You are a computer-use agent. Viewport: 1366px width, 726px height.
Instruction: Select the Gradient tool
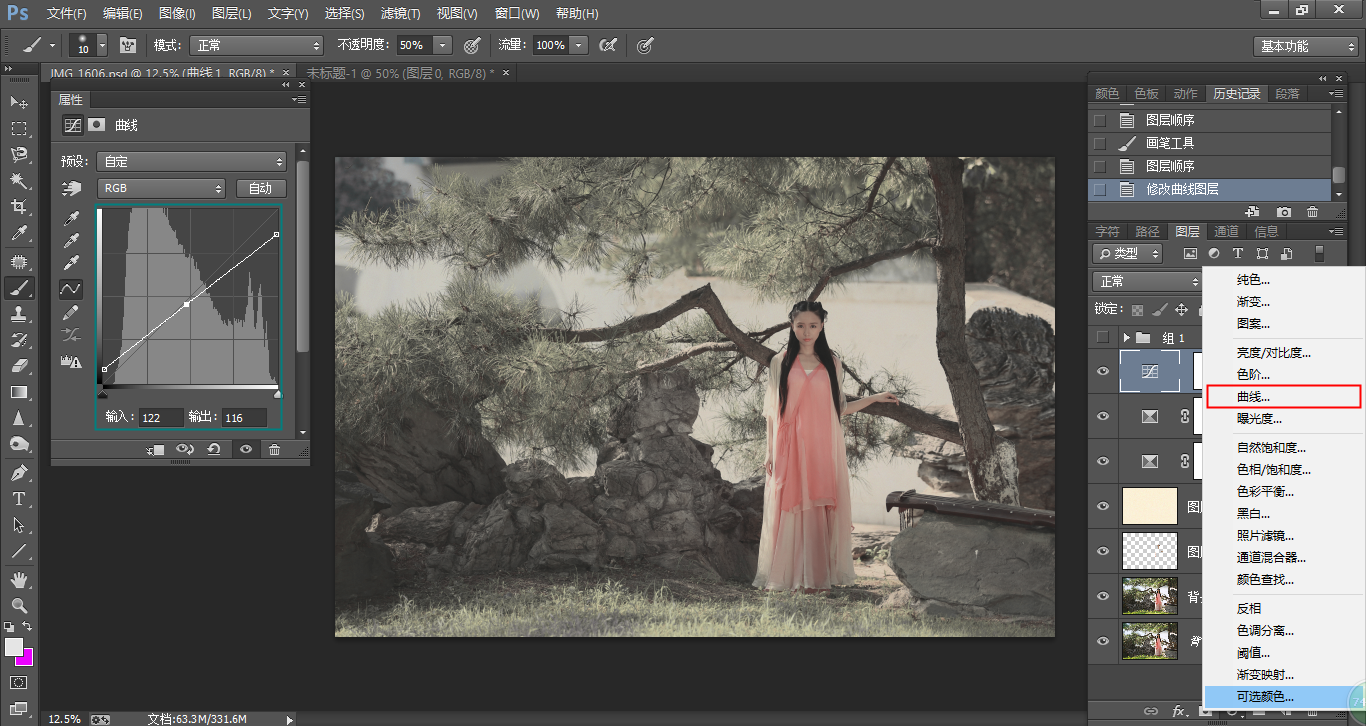pos(19,392)
